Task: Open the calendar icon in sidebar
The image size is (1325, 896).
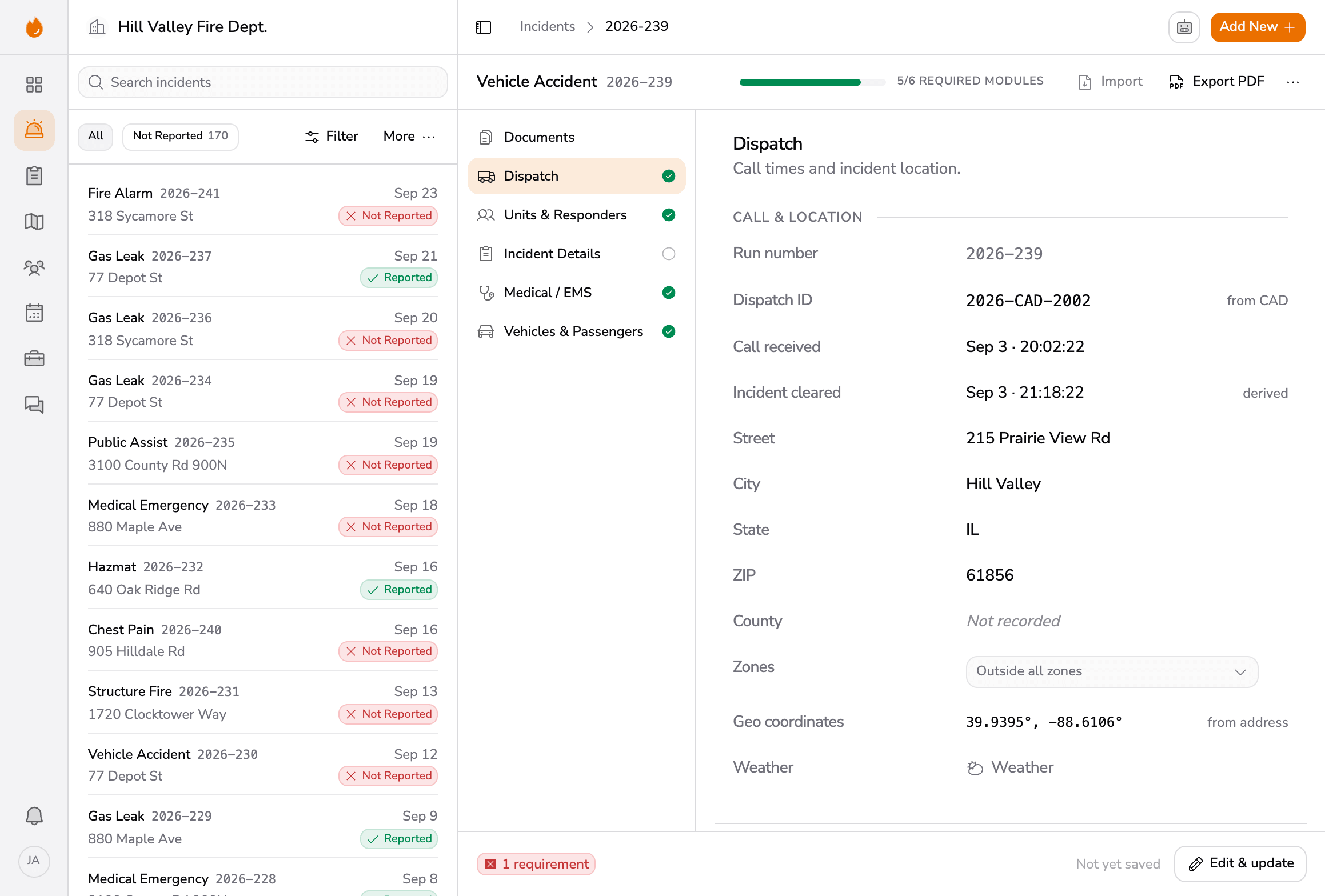Action: (x=34, y=313)
